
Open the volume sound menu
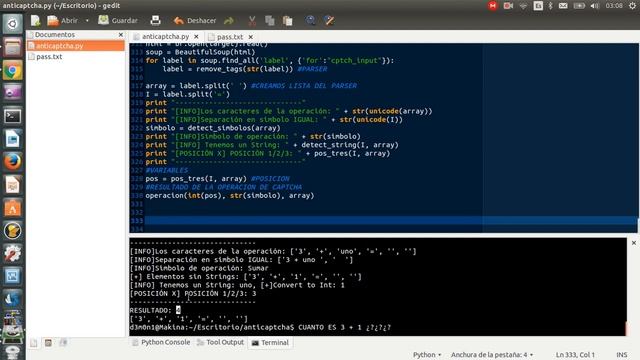point(595,6)
